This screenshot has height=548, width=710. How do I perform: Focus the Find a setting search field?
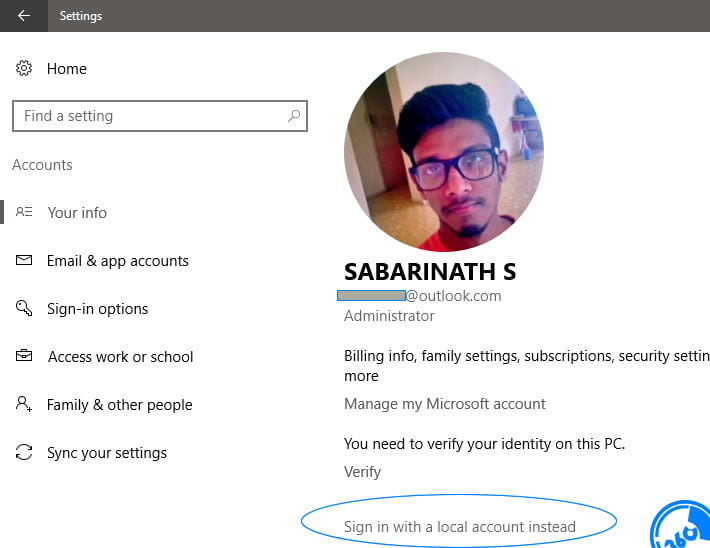pos(150,116)
